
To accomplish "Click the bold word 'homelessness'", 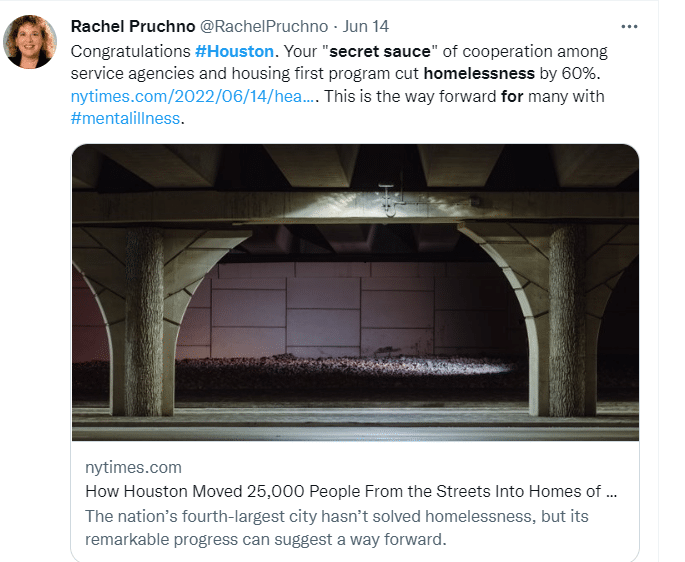I will 479,74.
